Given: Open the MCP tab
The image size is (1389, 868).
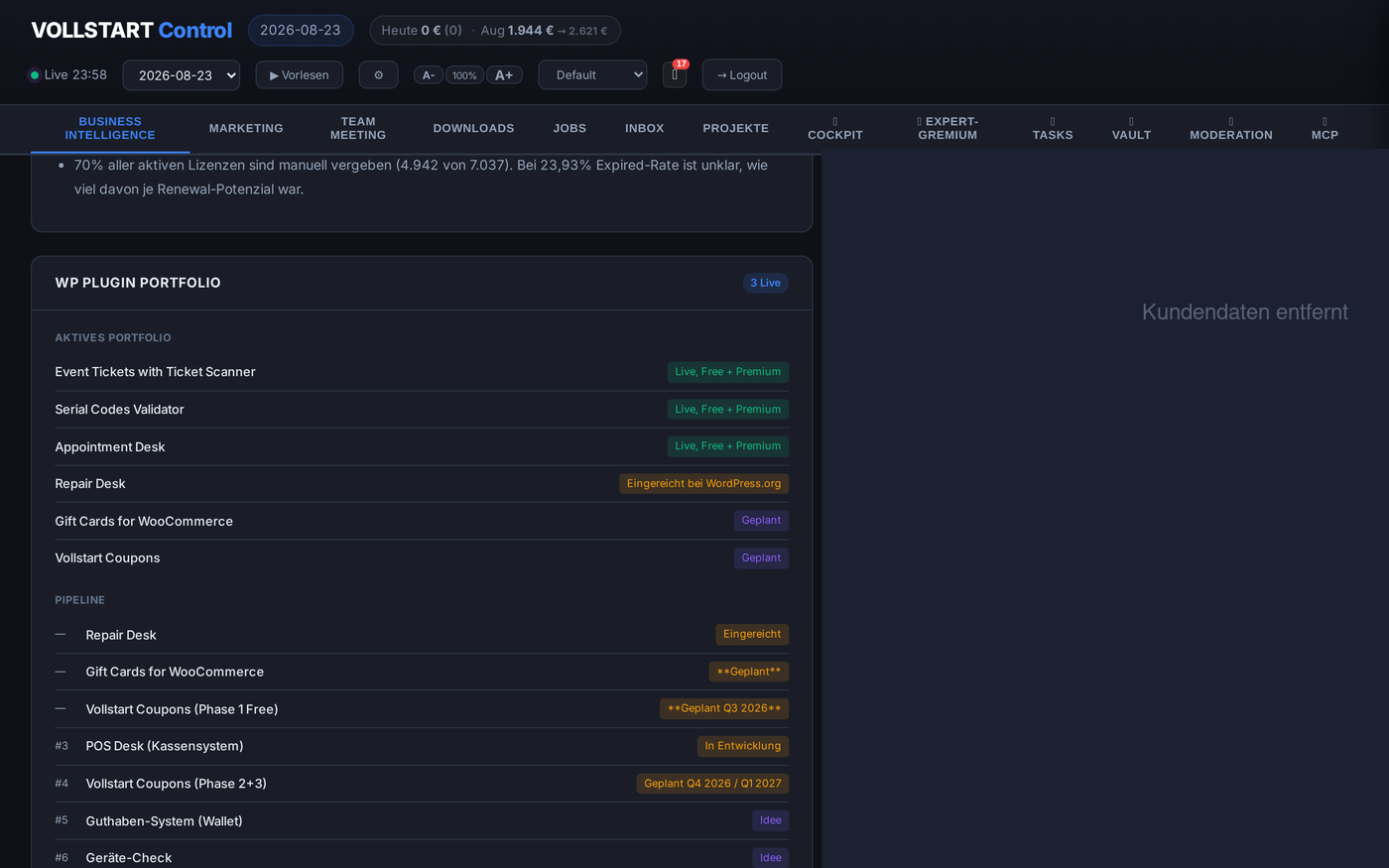Looking at the screenshot, I should pyautogui.click(x=1325, y=128).
